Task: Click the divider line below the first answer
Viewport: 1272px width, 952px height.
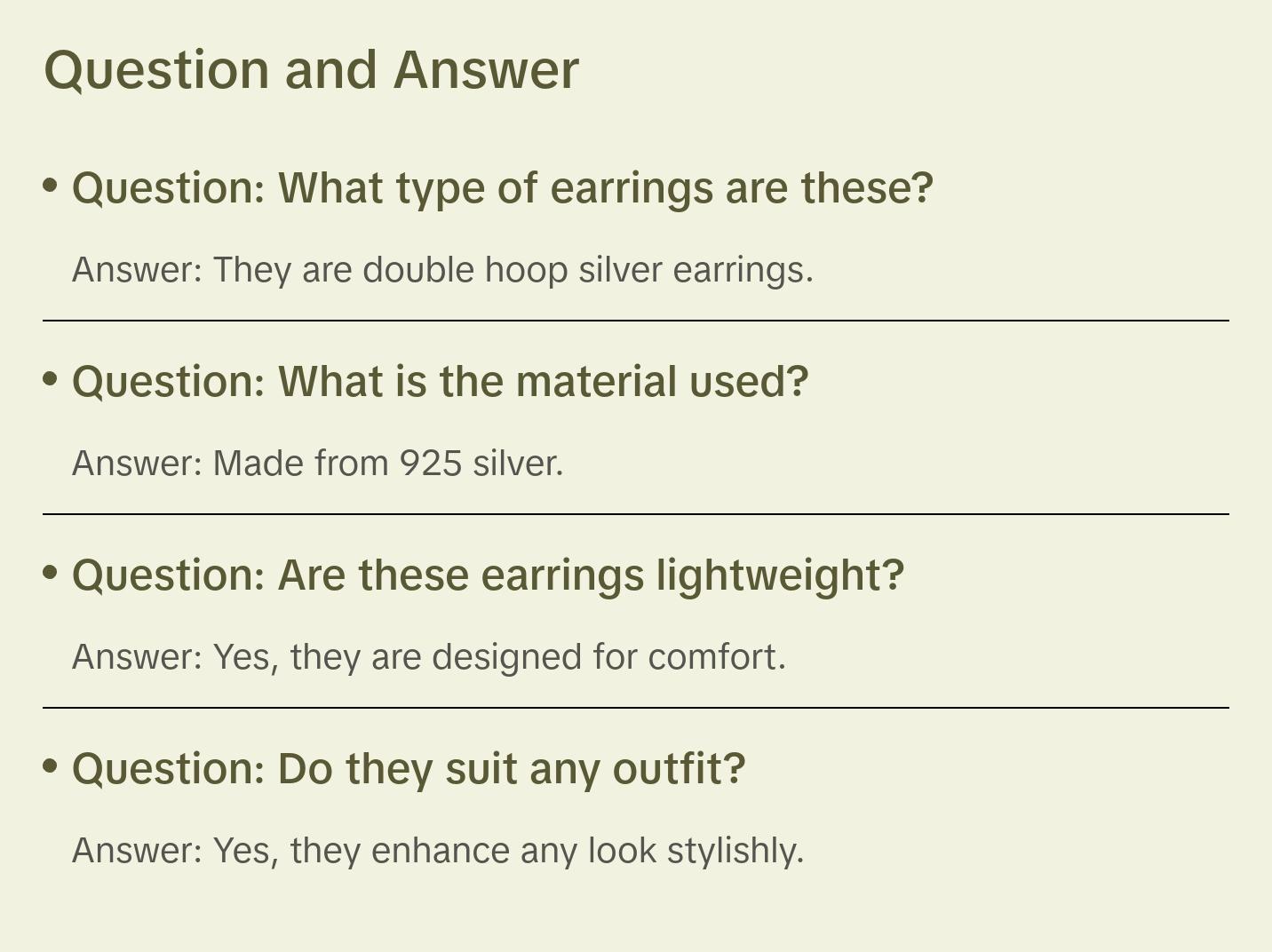Action: click(x=636, y=321)
